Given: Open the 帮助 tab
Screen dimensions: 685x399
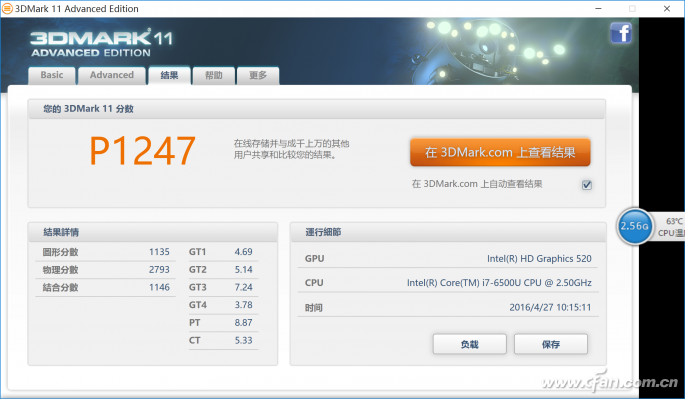Looking at the screenshot, I should tap(214, 75).
